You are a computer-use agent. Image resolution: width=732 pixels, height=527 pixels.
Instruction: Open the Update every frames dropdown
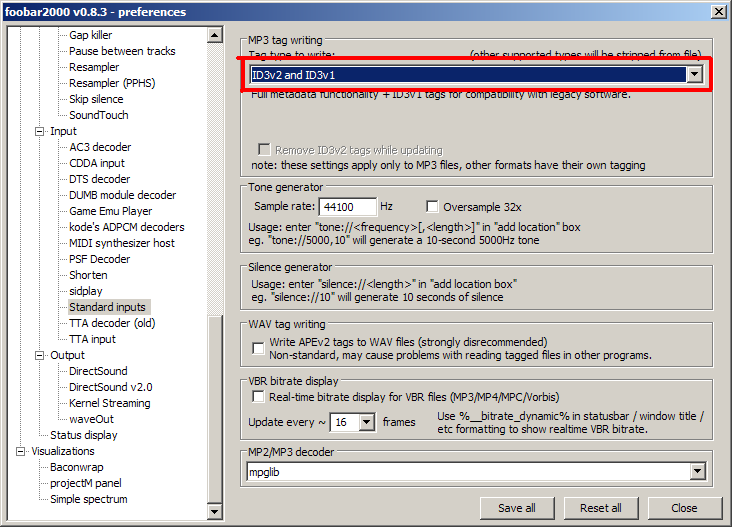(367, 422)
